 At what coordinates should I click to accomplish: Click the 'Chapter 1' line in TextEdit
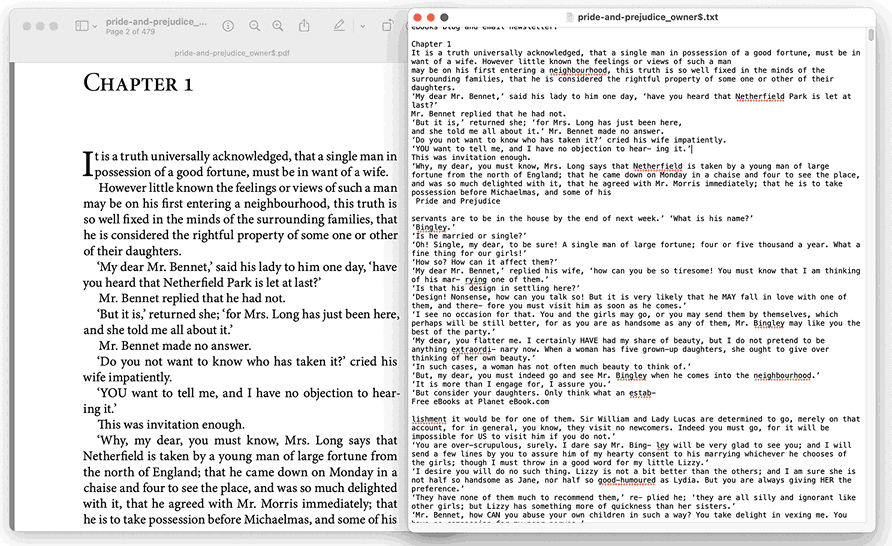(431, 44)
